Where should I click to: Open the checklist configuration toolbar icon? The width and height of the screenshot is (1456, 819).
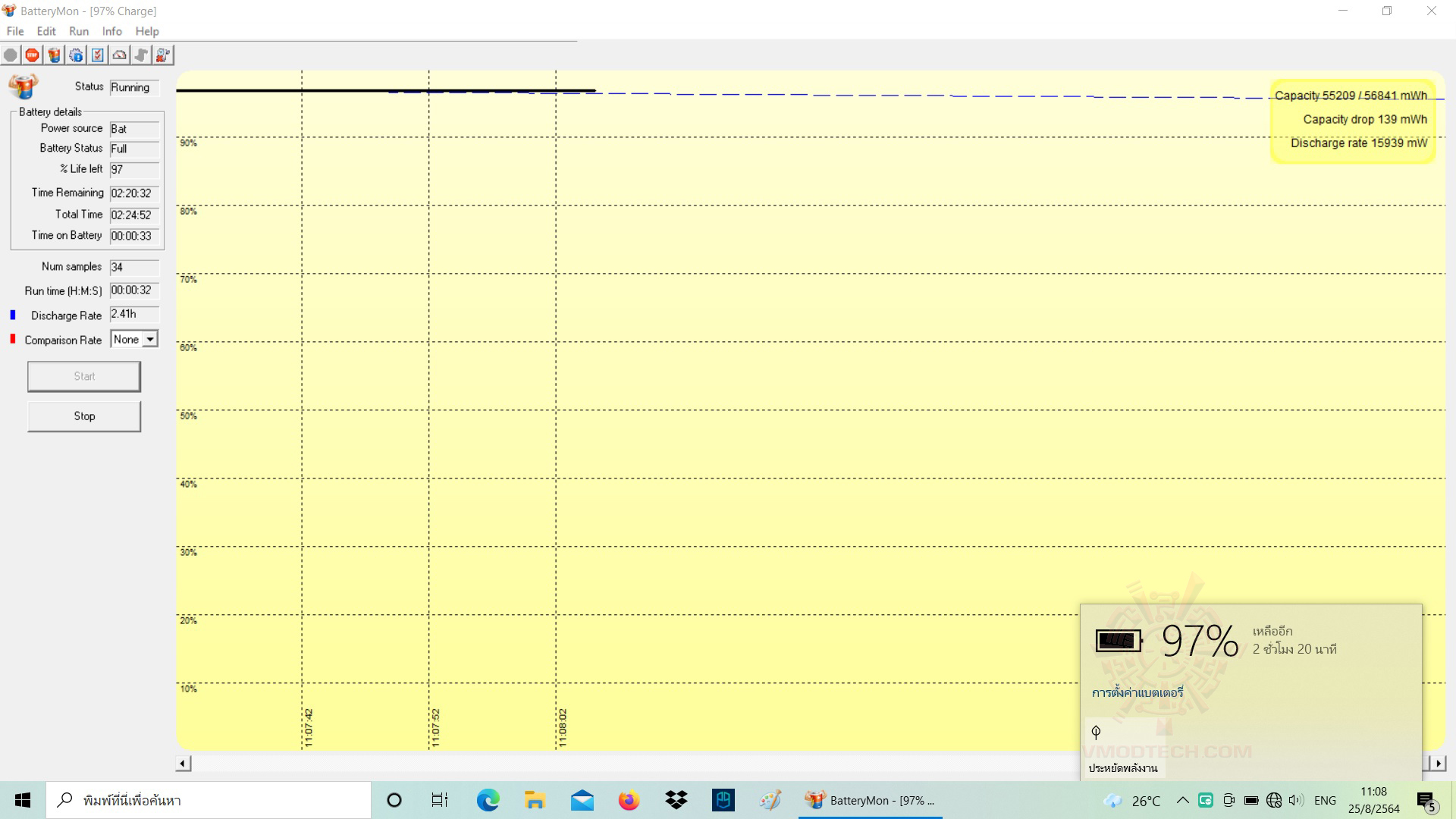98,55
